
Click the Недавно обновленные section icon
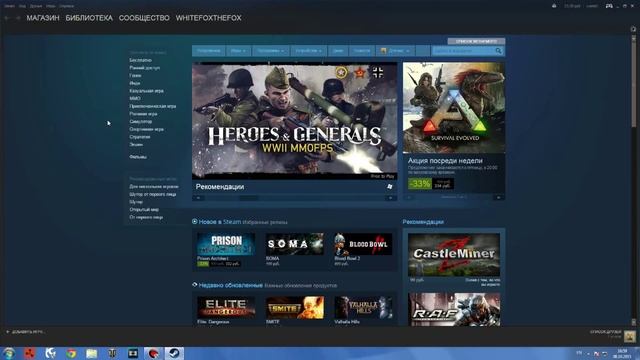coord(195,284)
